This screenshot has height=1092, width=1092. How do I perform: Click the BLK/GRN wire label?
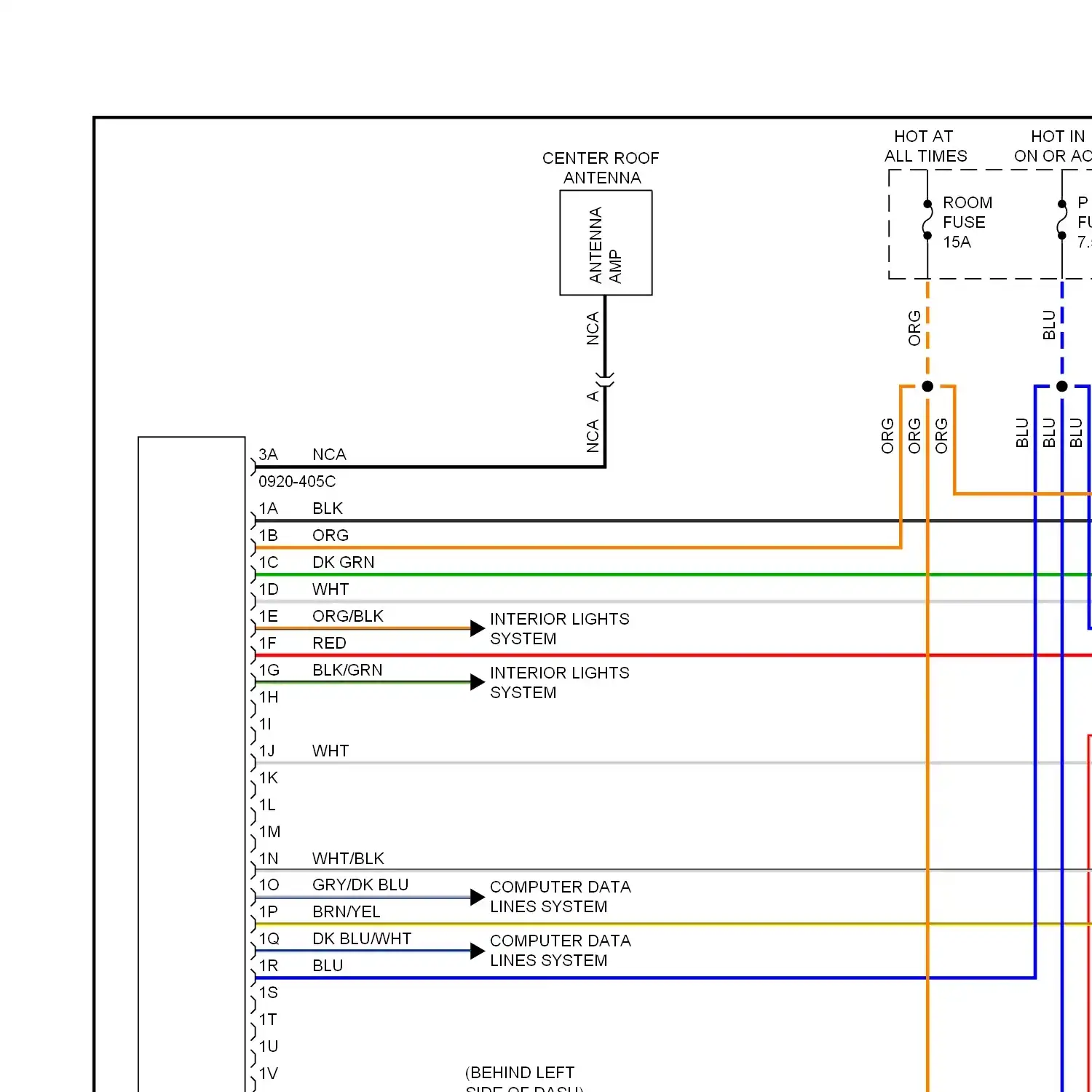click(x=347, y=670)
